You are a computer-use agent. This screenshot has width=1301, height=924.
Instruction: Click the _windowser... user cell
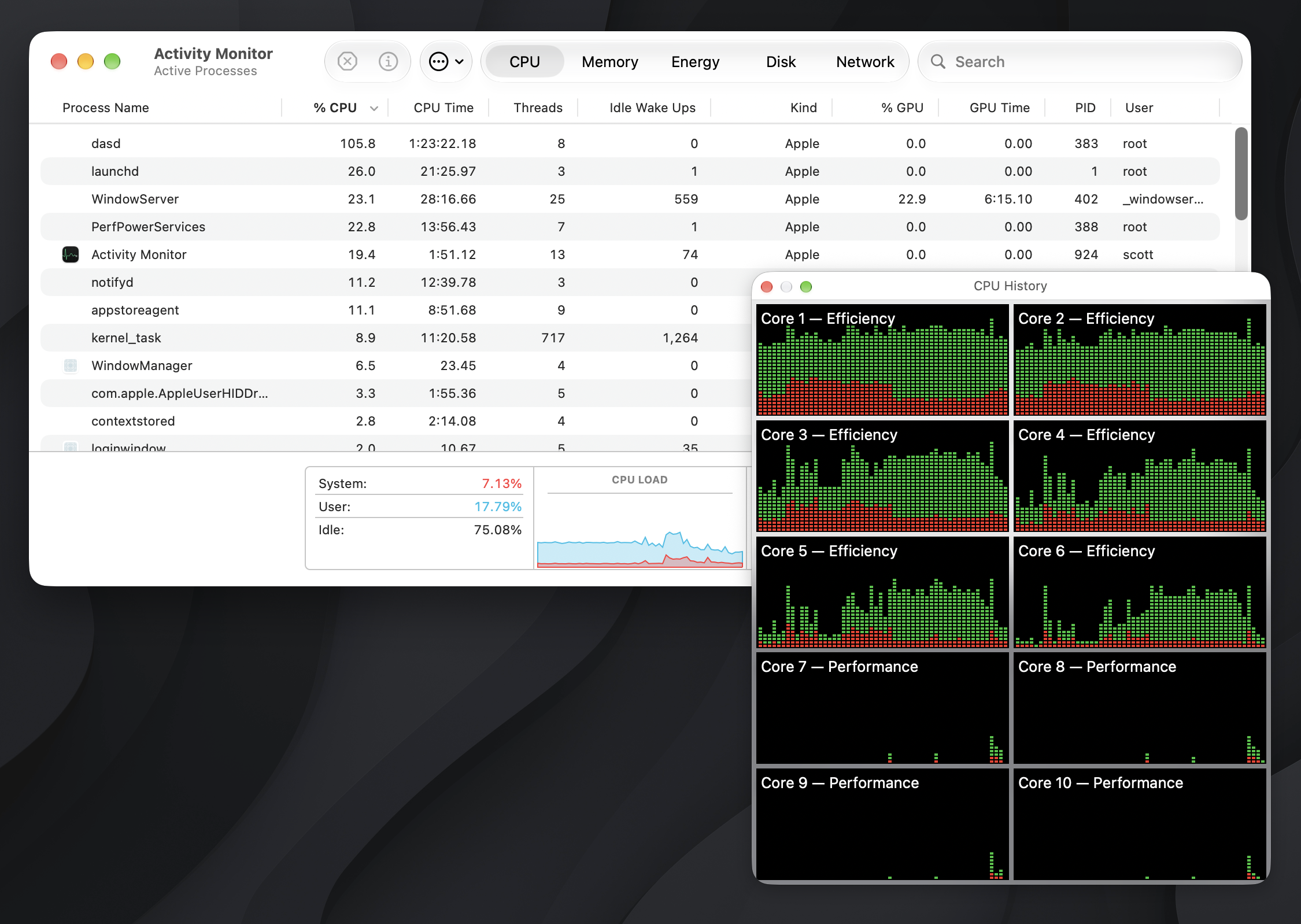click(x=1163, y=199)
